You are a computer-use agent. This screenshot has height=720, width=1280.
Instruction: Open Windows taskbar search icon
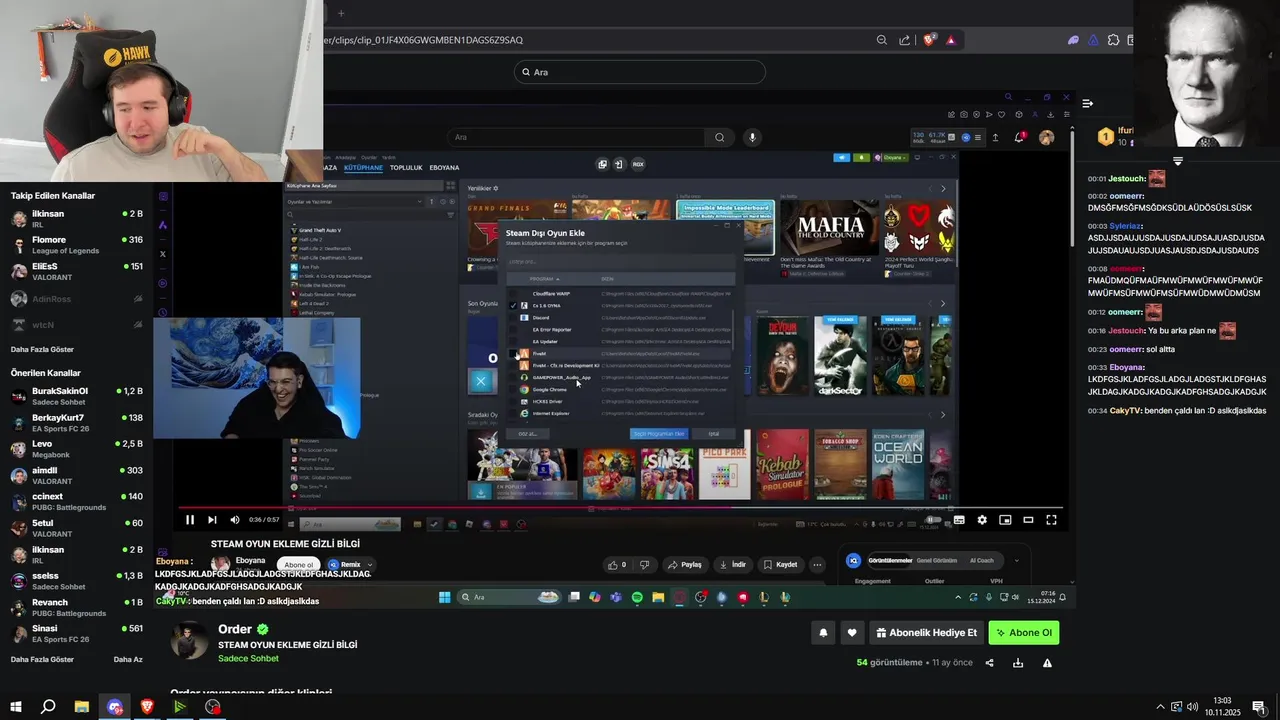(x=48, y=707)
